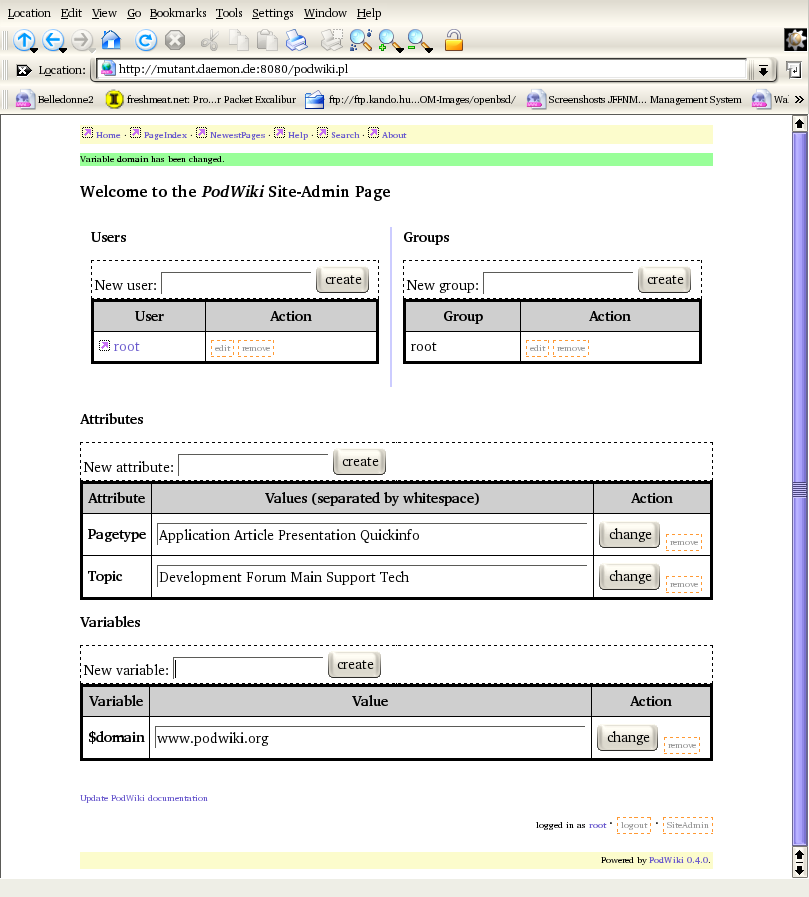Click the scrollbar up arrow at top

coord(799,123)
